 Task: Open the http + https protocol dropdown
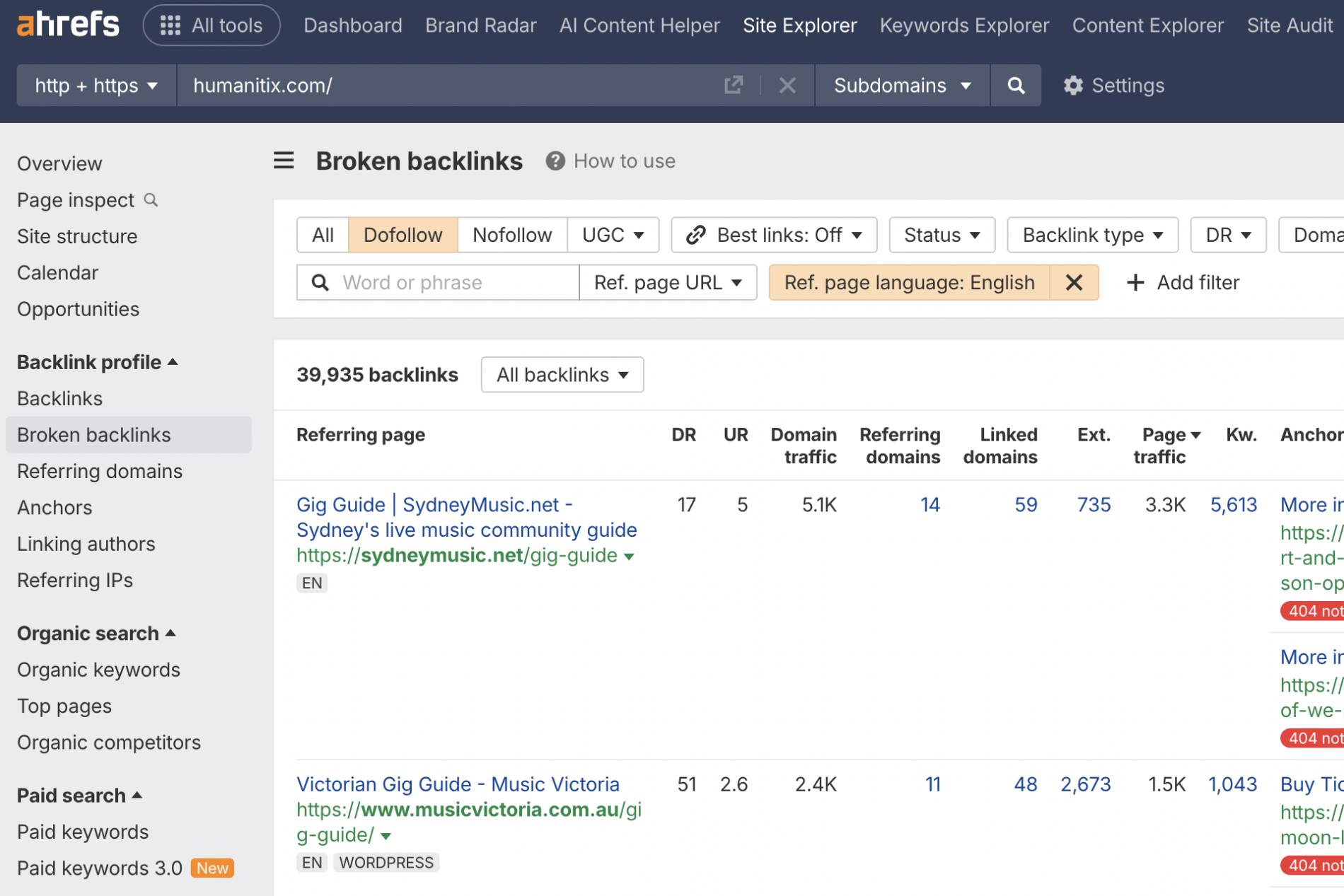pyautogui.click(x=96, y=86)
